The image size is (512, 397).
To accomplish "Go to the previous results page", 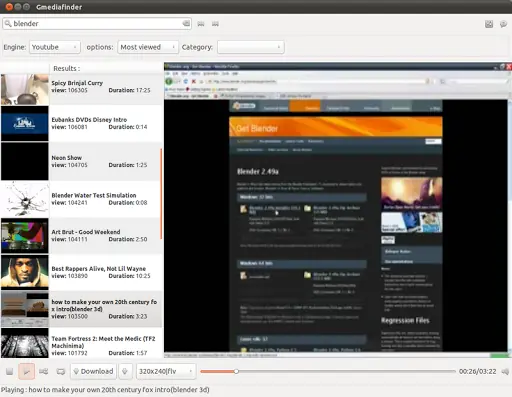I will 201,24.
